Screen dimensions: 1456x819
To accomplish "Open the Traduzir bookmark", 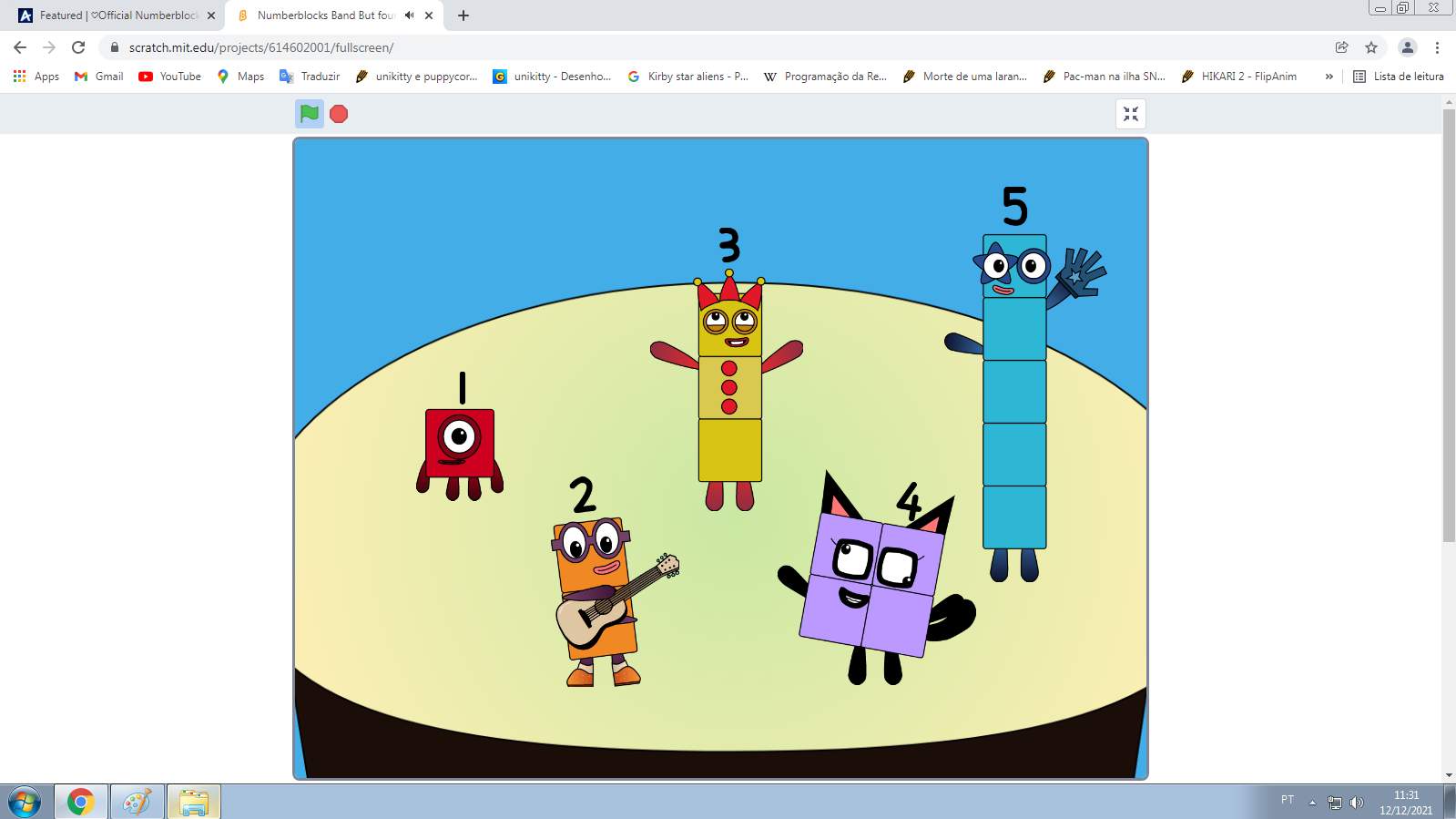I will [x=310, y=77].
